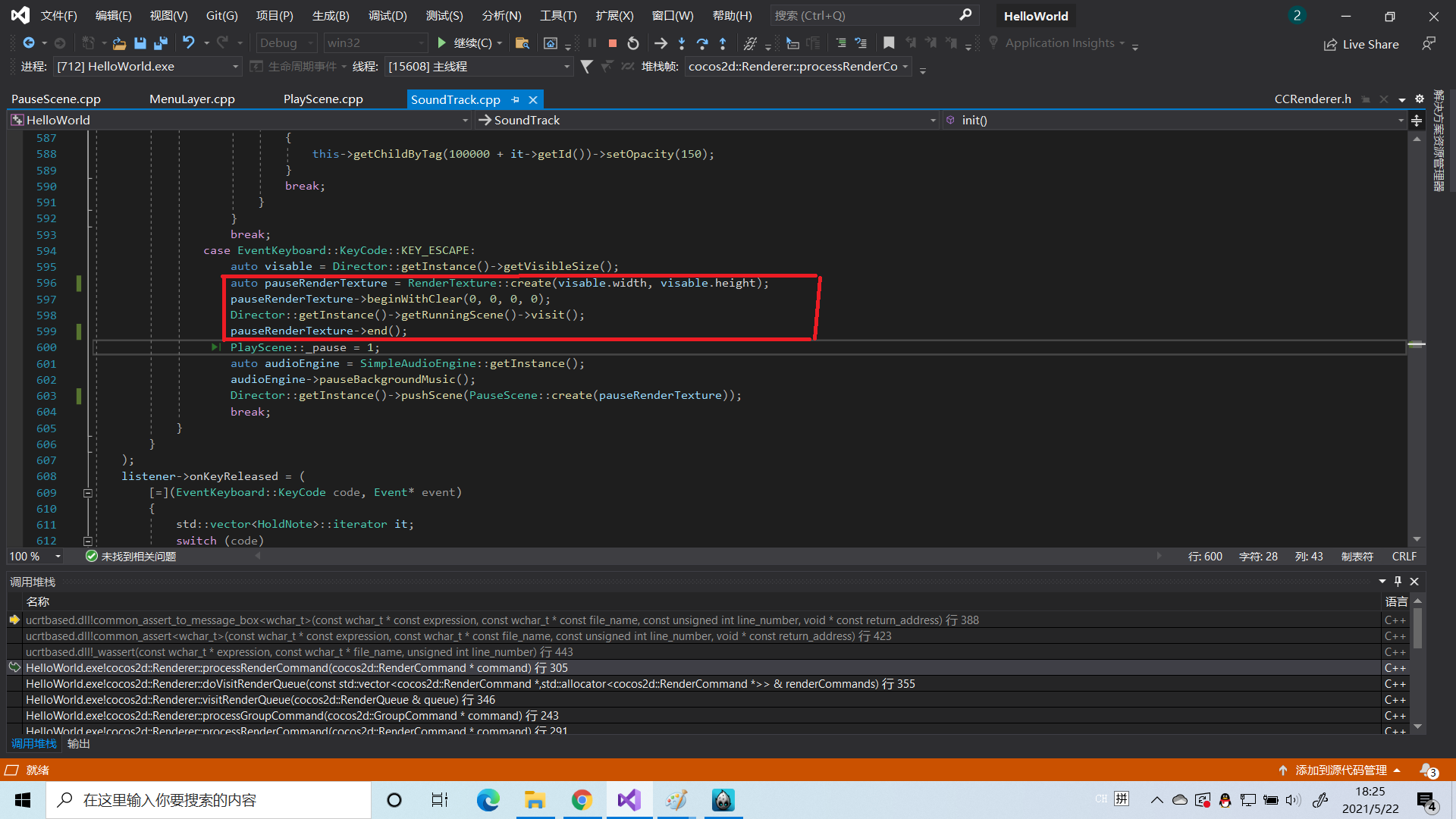Click the Step Into arrow icon

682,43
